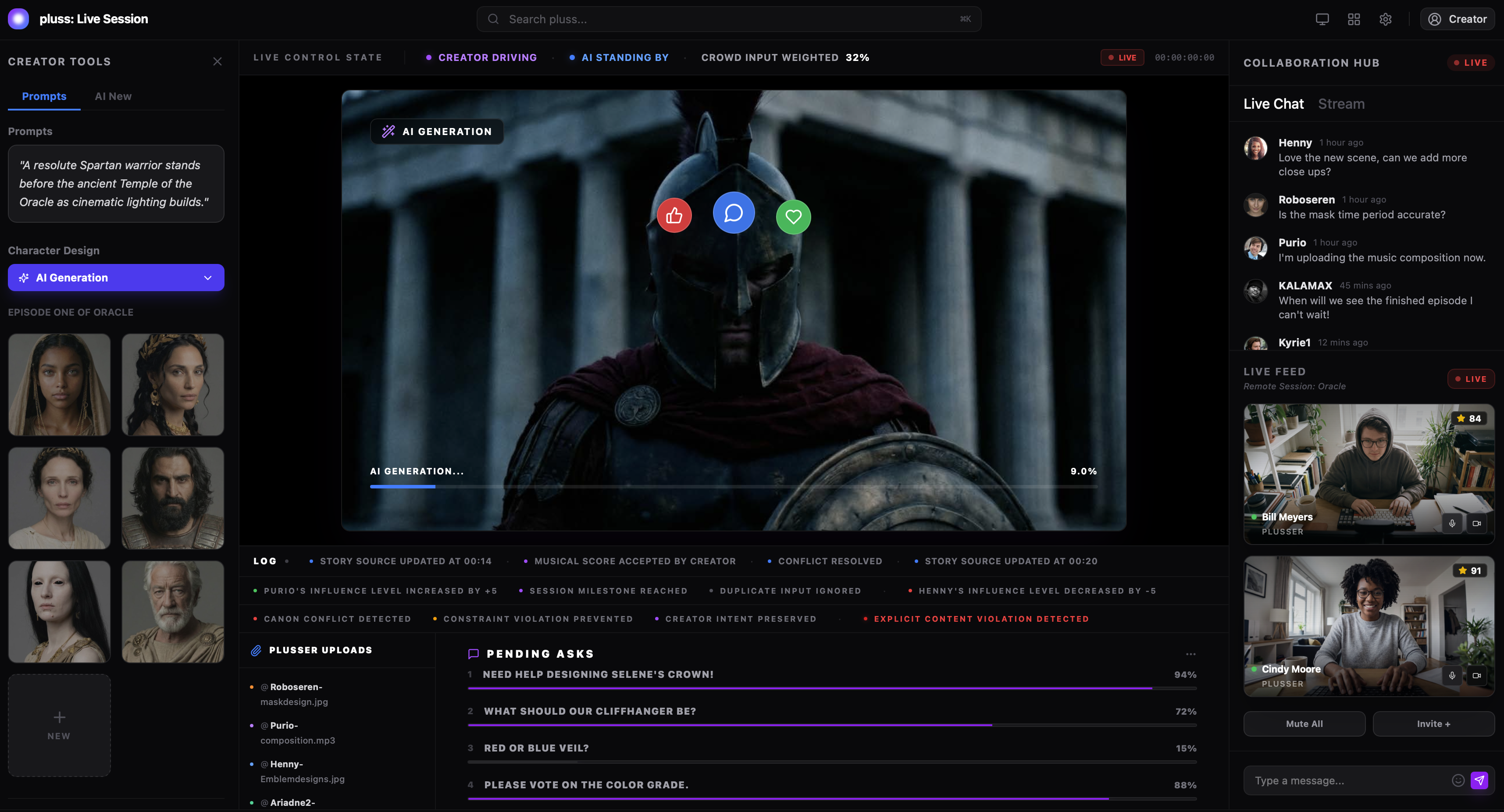Screen dimensions: 1504x812
Task: Toggle Bill Meyers' camera
Action: coord(1476,523)
